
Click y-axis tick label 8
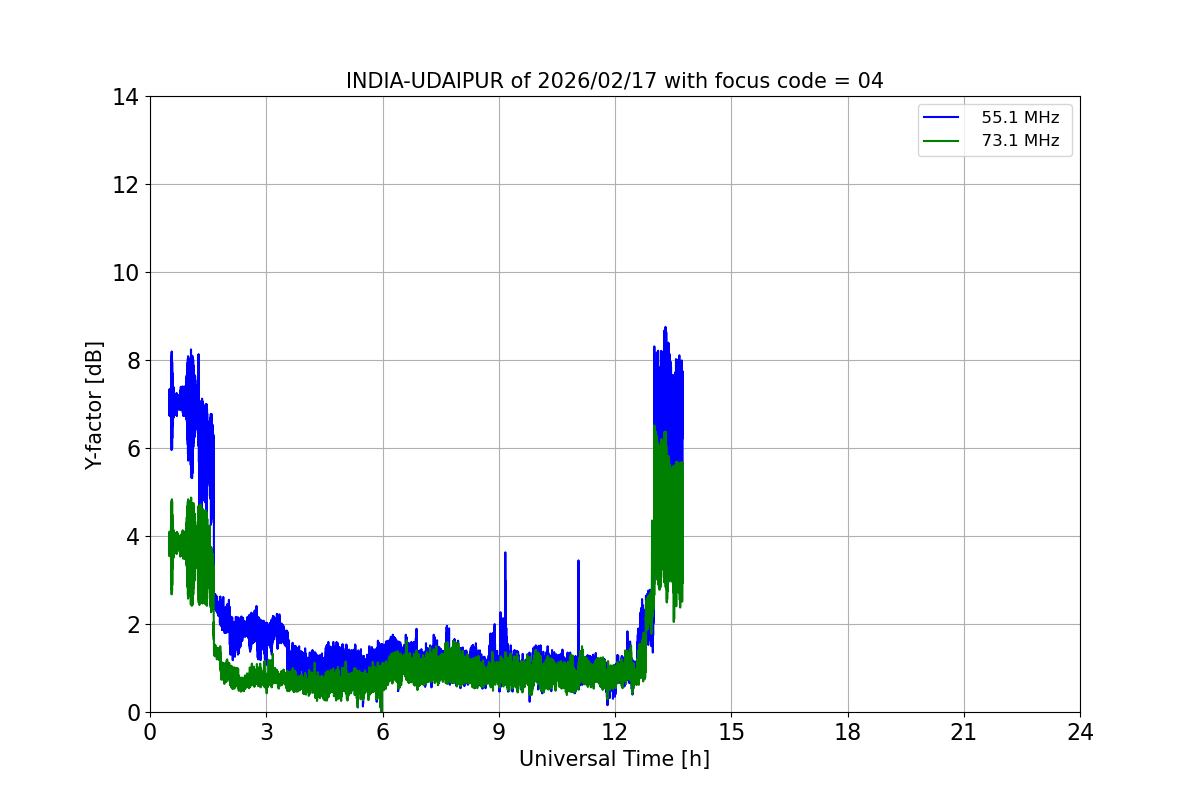coord(133,361)
